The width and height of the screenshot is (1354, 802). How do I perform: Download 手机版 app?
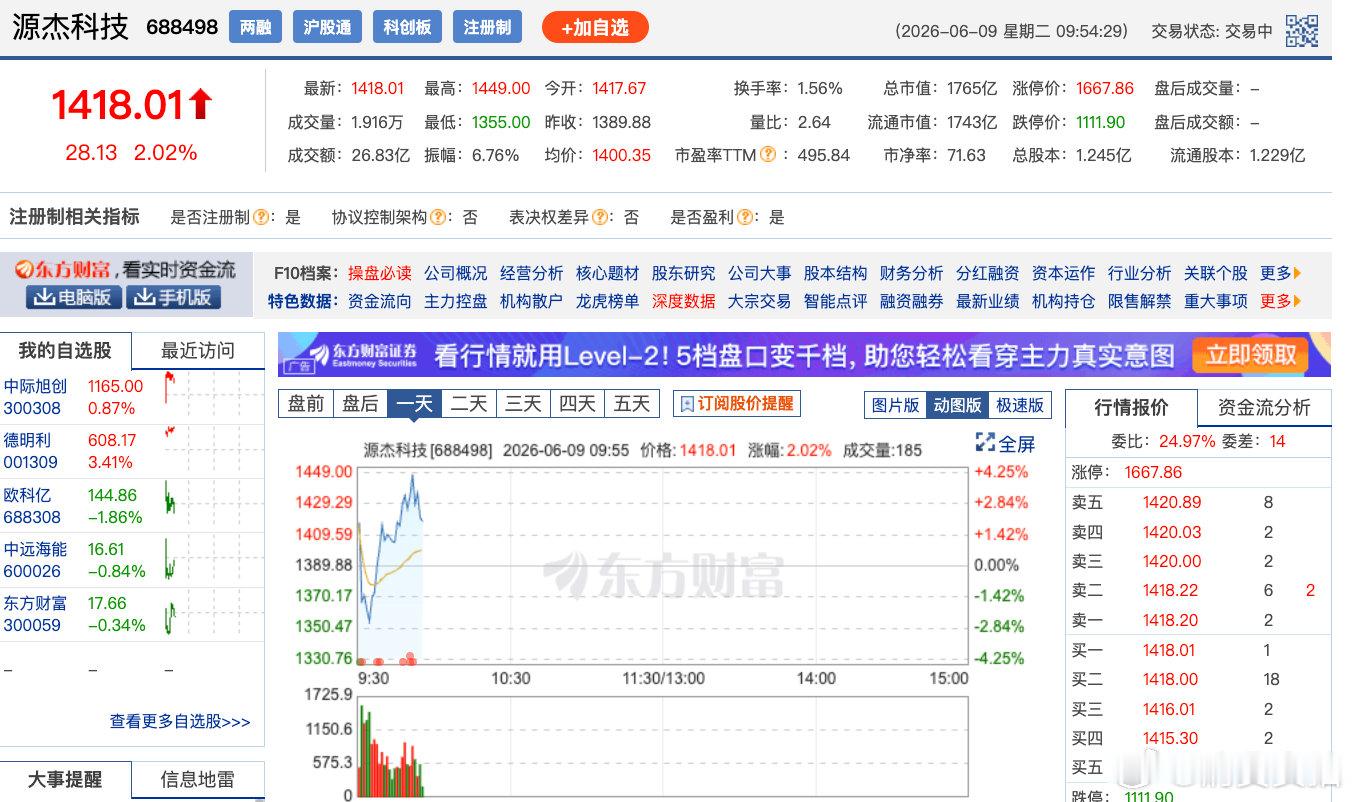click(173, 297)
